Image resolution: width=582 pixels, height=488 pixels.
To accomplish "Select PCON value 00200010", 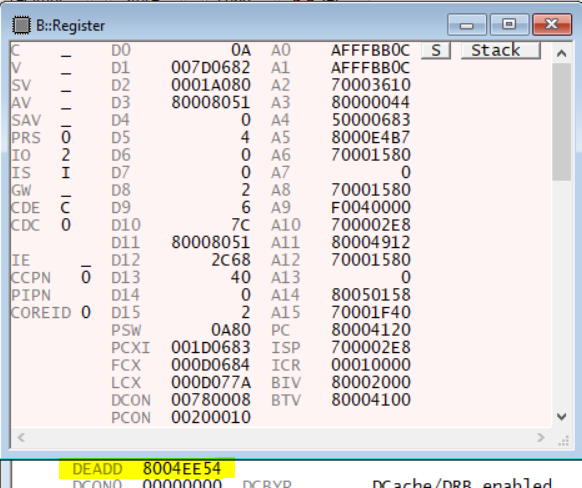I will click(211, 417).
